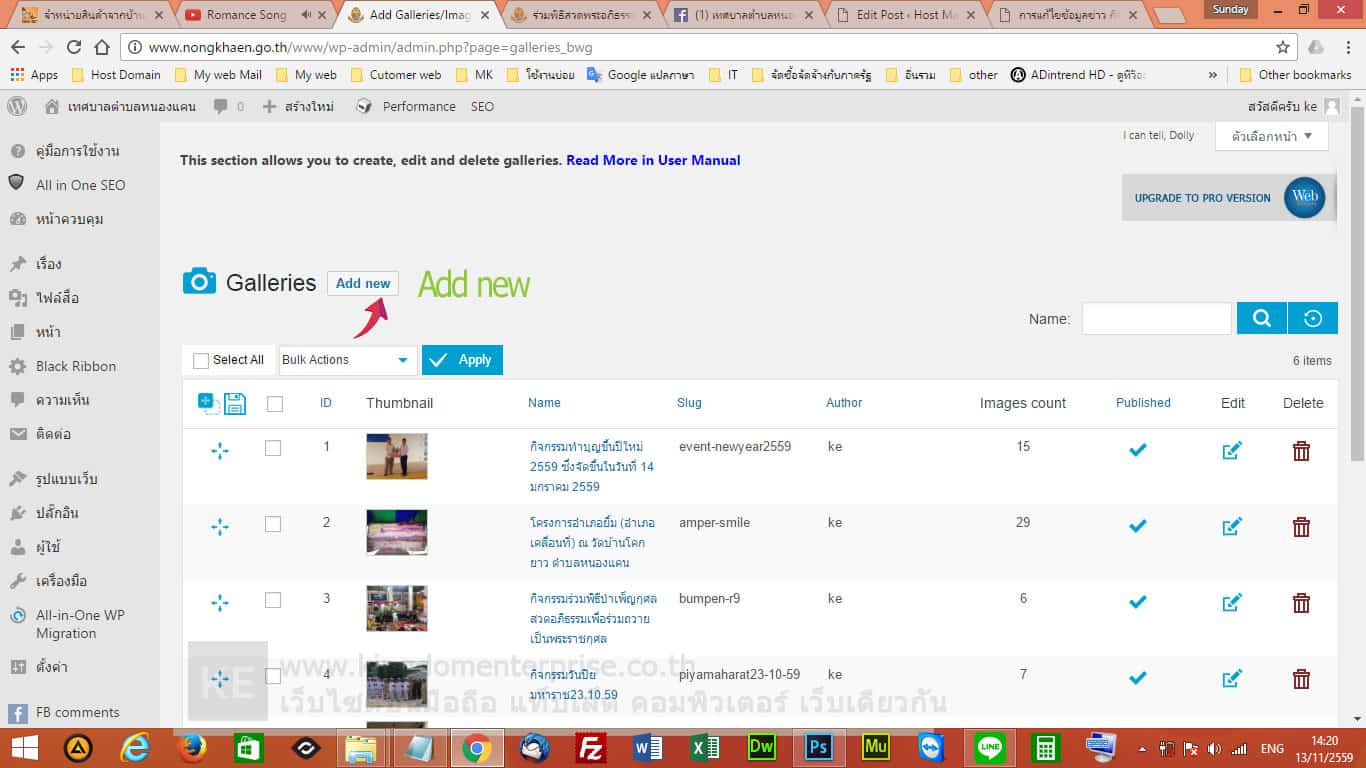The height and width of the screenshot is (768, 1366).
Task: Tick the checkbox for gallery ID 2
Action: click(x=273, y=524)
